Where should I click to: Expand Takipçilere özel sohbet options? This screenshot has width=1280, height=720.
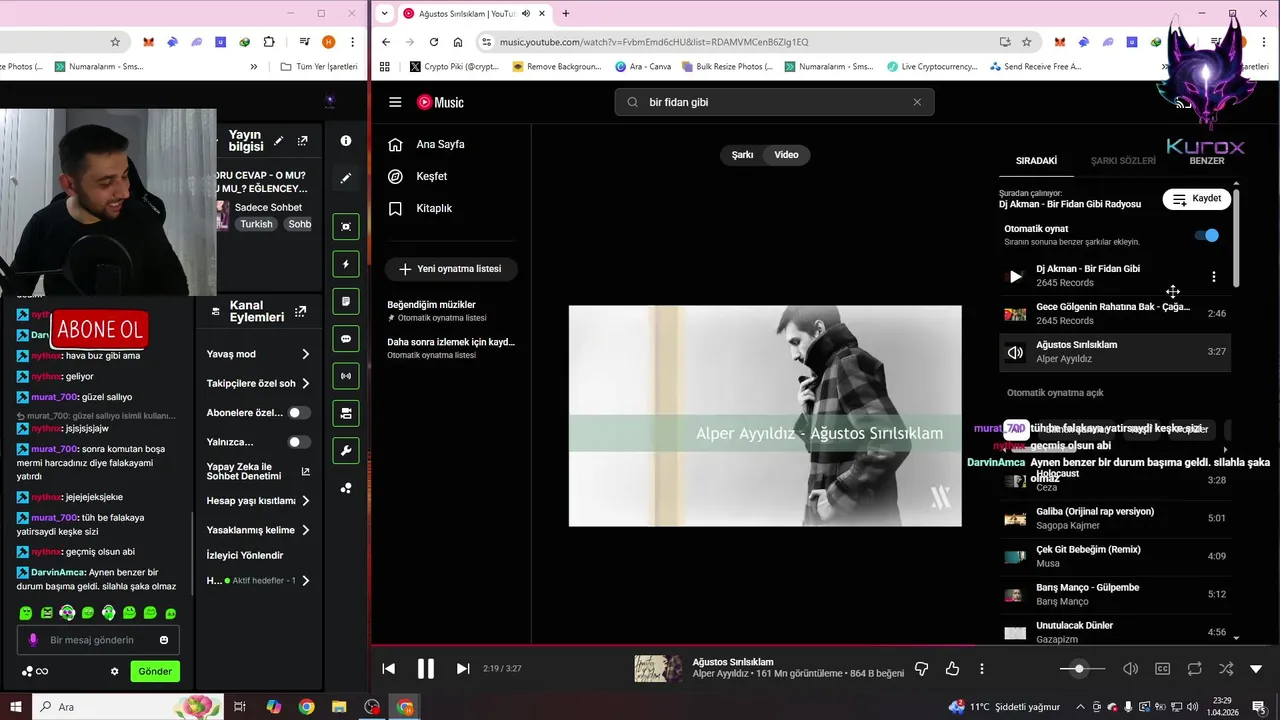coord(306,383)
